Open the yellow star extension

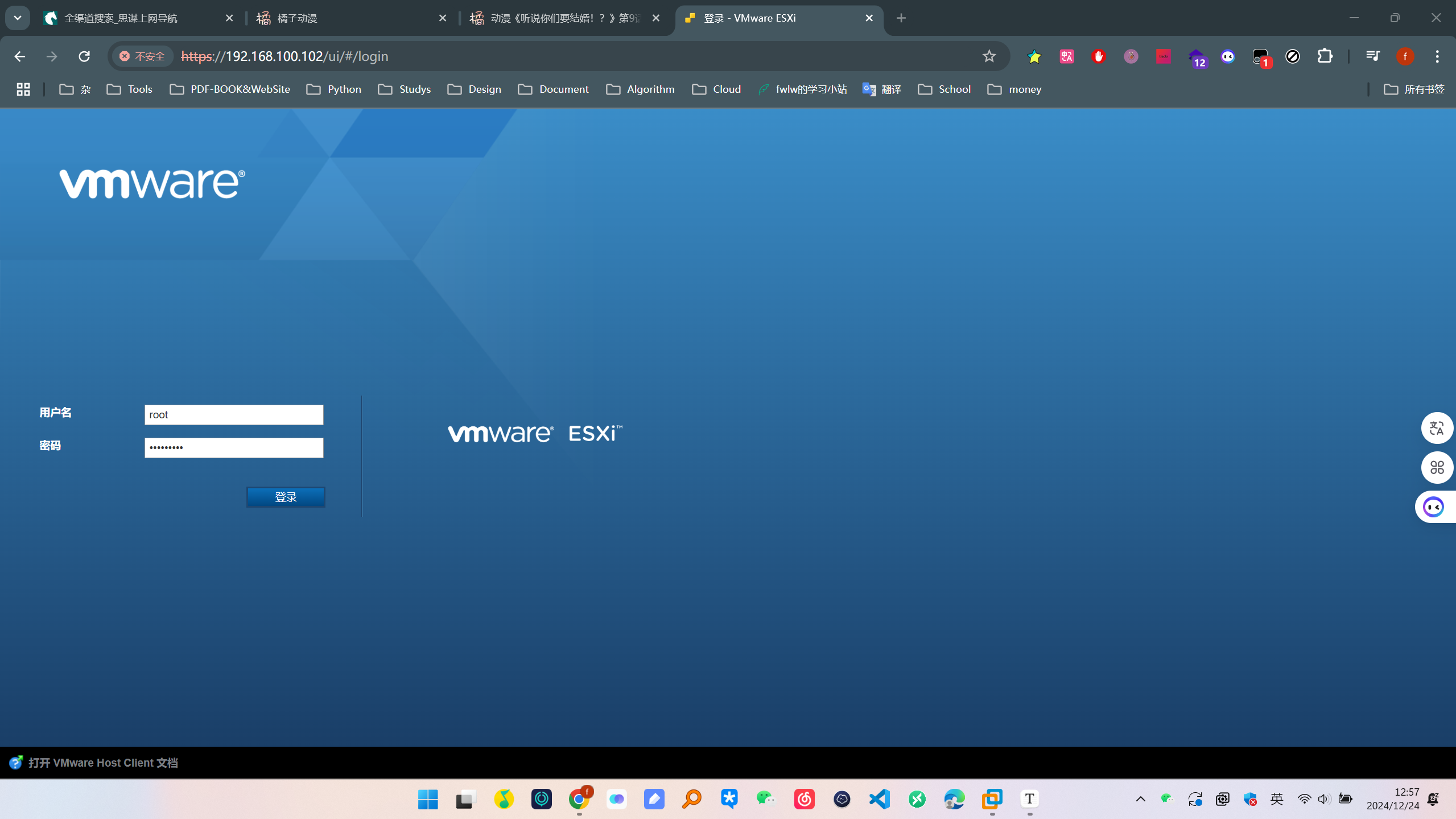pos(1034,56)
